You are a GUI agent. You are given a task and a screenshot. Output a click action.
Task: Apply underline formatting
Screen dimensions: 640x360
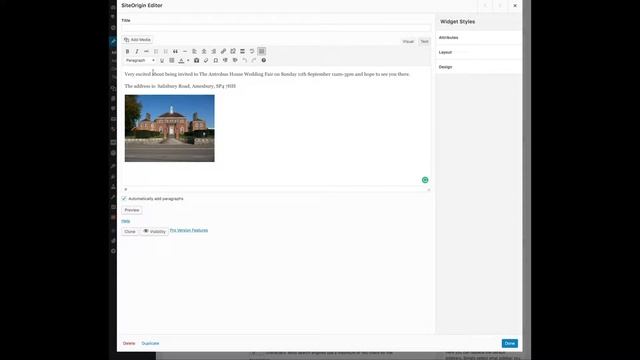162,60
